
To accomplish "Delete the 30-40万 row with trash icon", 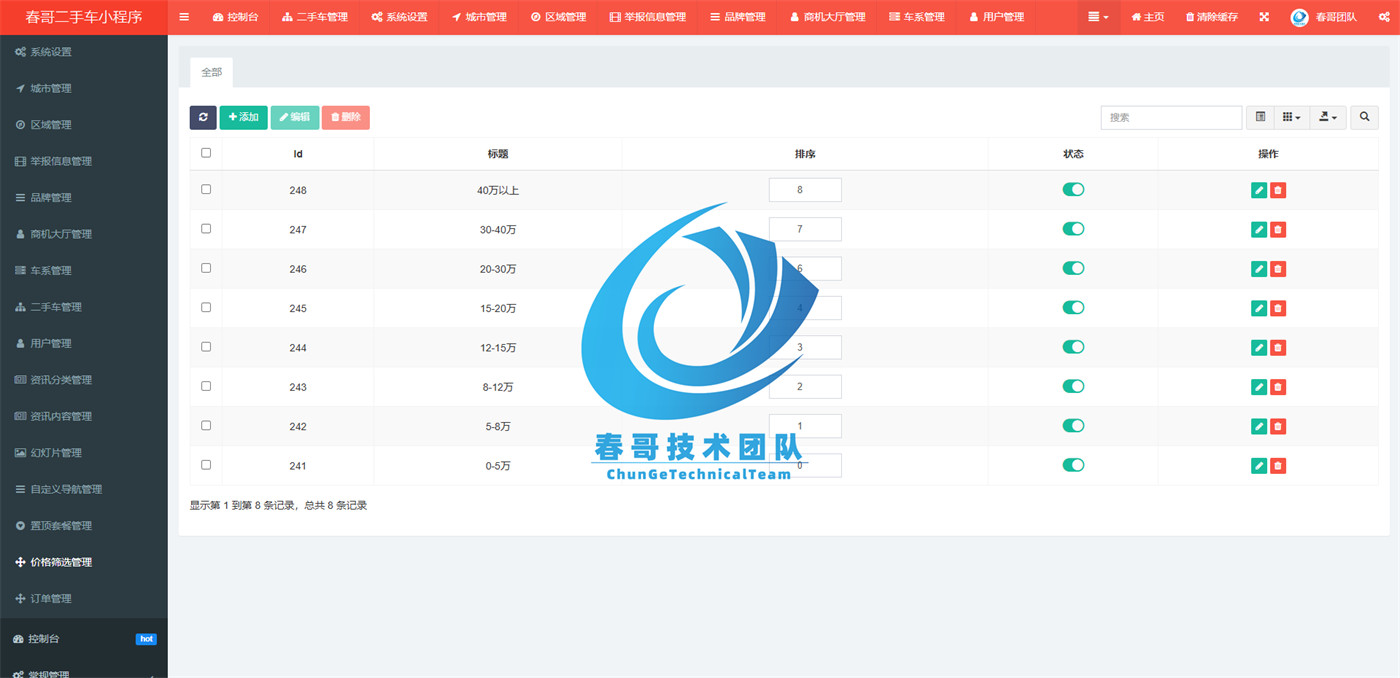I will 1278,229.
